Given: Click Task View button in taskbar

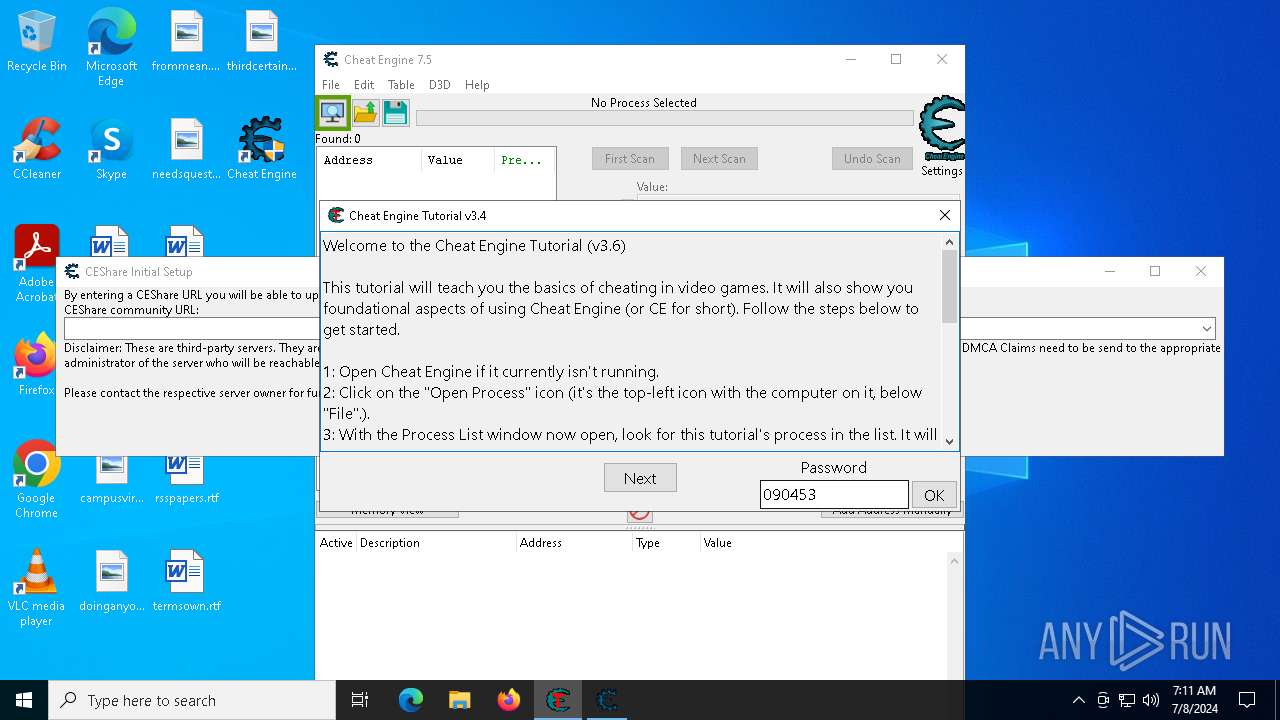Looking at the screenshot, I should (x=360, y=700).
